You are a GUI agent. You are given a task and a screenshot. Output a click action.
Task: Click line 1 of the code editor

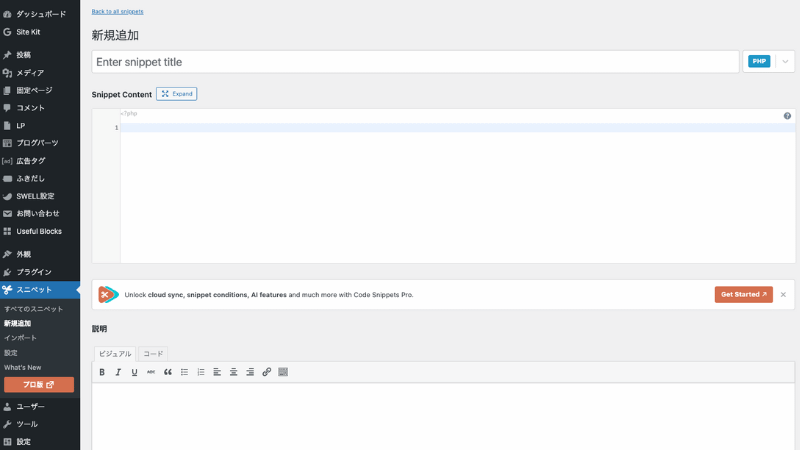457,128
